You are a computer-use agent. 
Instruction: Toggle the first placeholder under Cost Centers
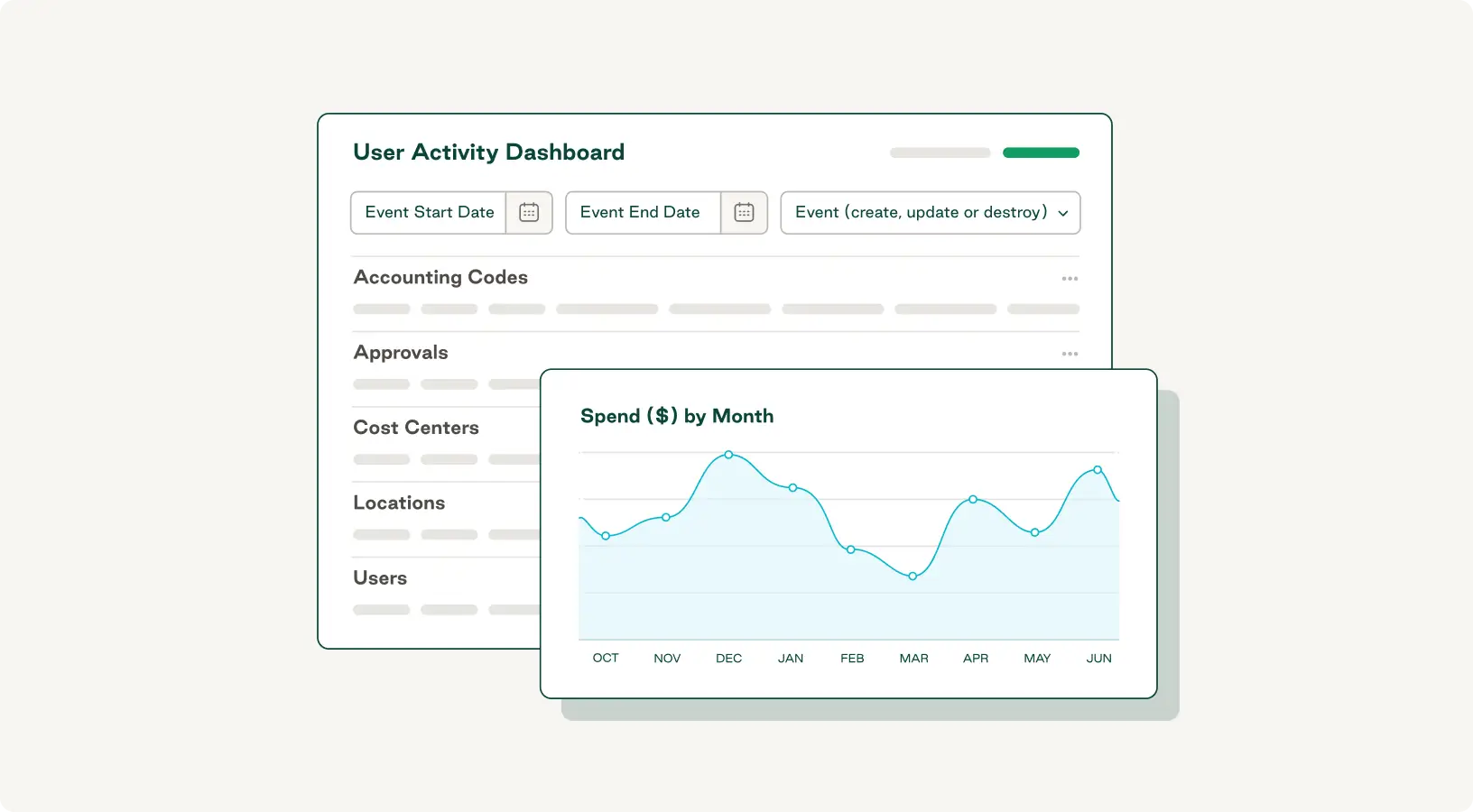(381, 459)
